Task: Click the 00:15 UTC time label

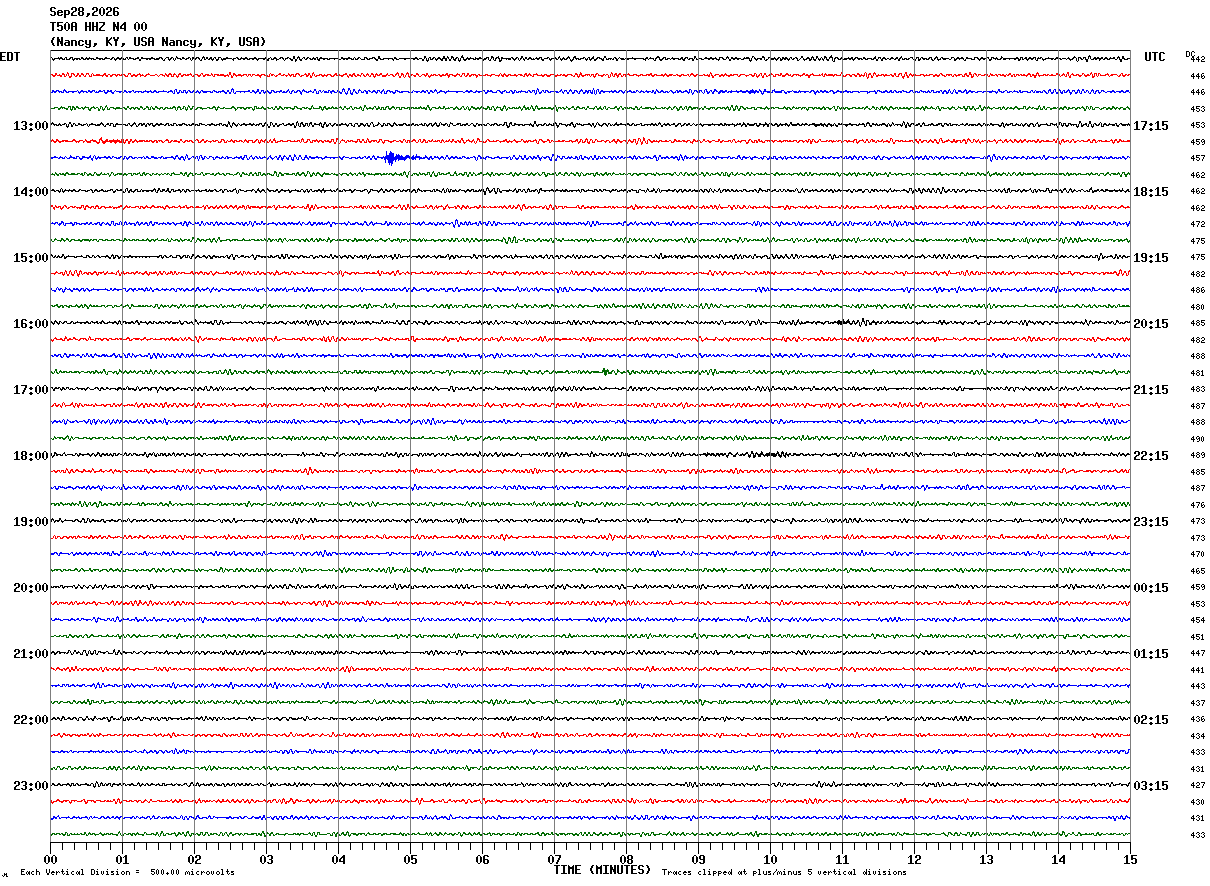Action: [1150, 588]
